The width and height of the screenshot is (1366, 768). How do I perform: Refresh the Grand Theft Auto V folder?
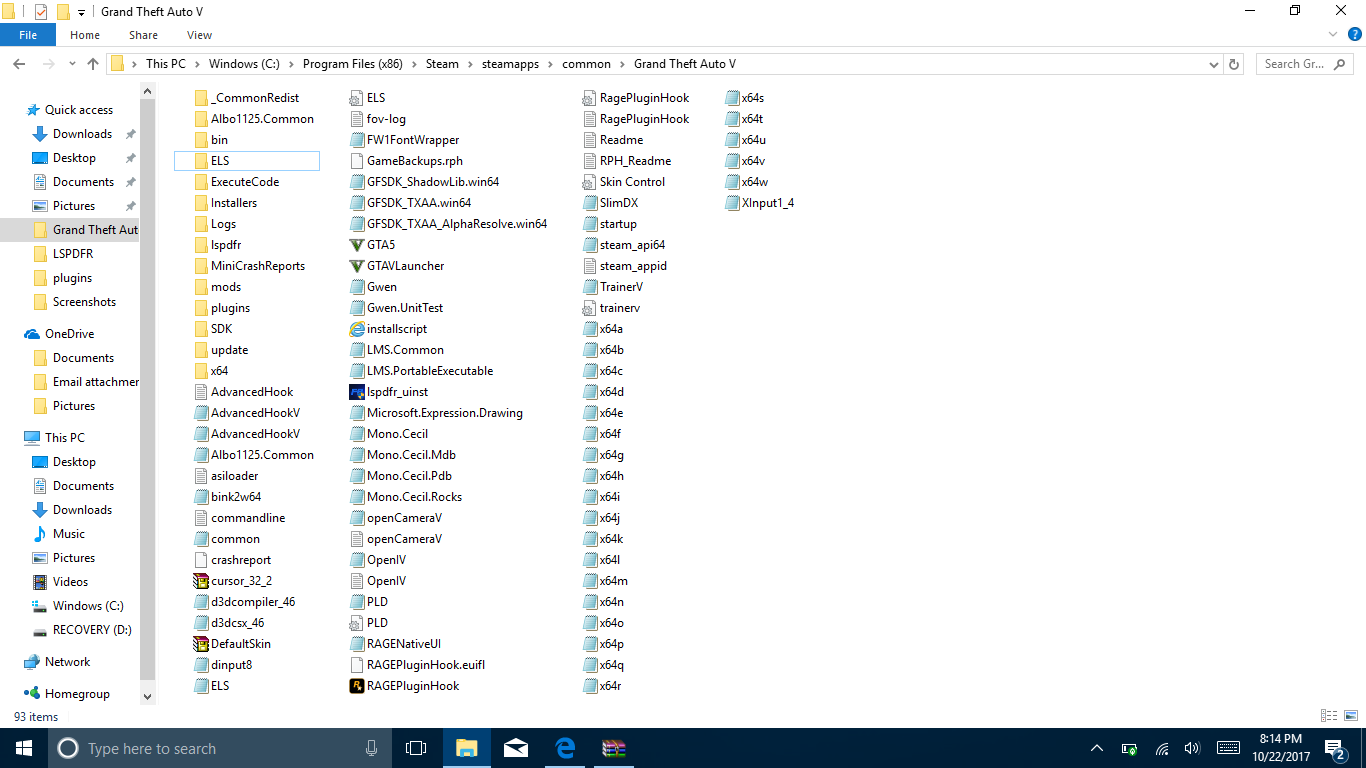(1235, 64)
